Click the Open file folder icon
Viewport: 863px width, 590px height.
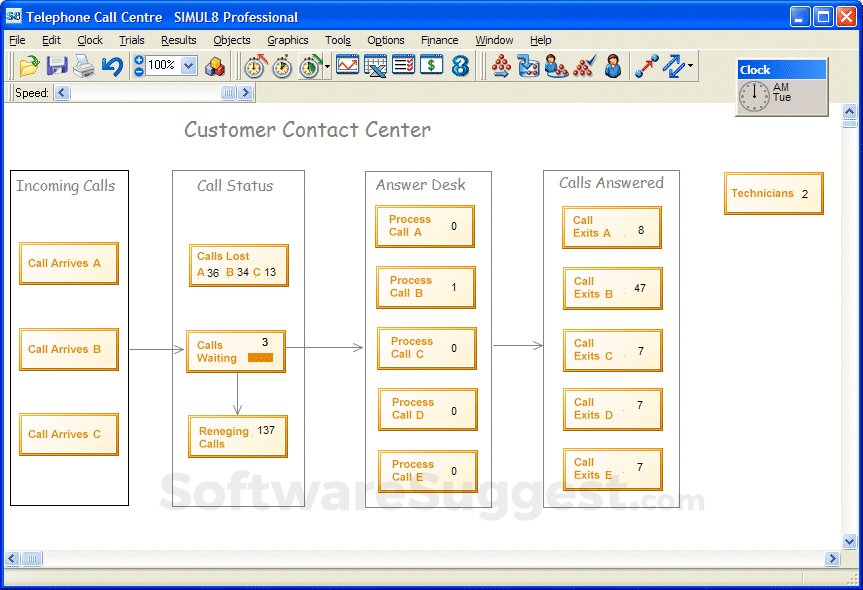click(x=29, y=66)
